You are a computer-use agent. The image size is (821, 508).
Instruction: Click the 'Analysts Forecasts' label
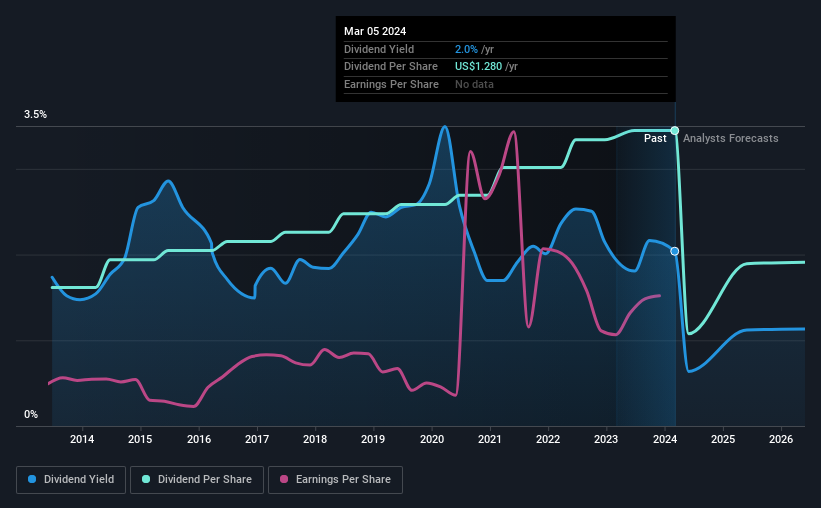(x=730, y=138)
